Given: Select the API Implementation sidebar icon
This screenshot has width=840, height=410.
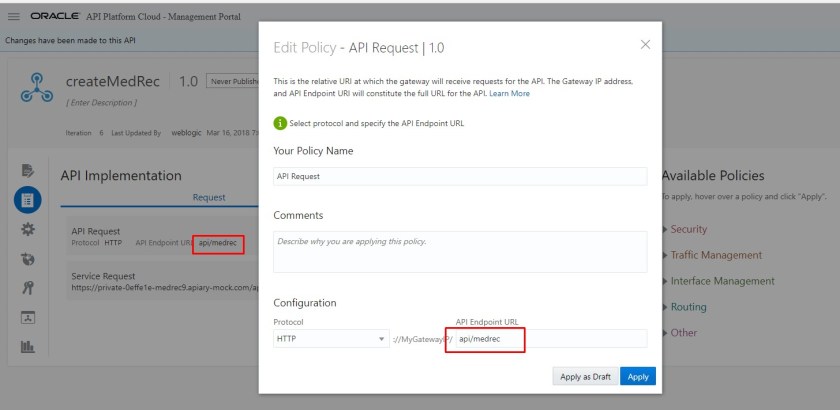Looking at the screenshot, I should (28, 200).
